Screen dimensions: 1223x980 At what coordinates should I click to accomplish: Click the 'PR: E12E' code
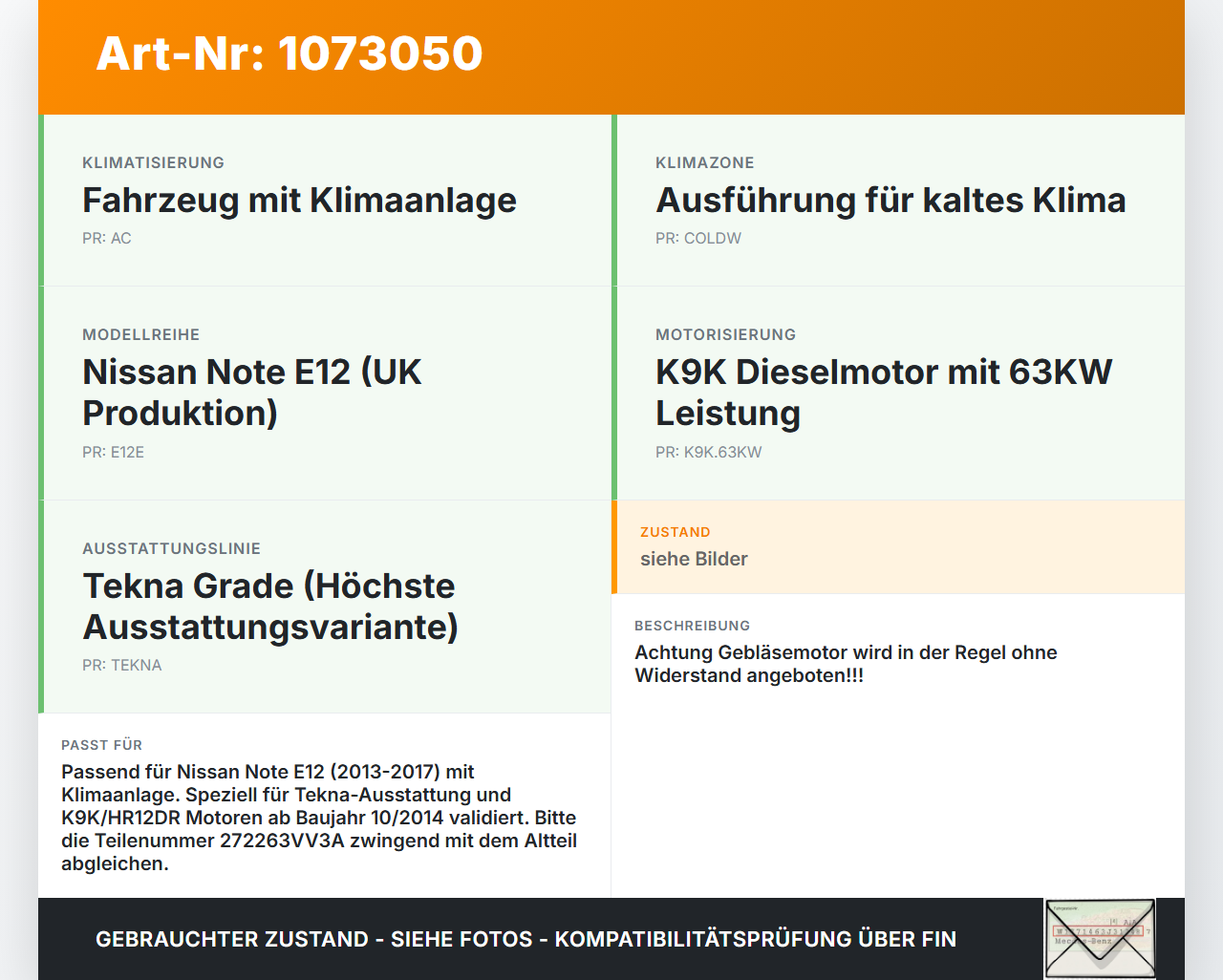click(x=113, y=453)
